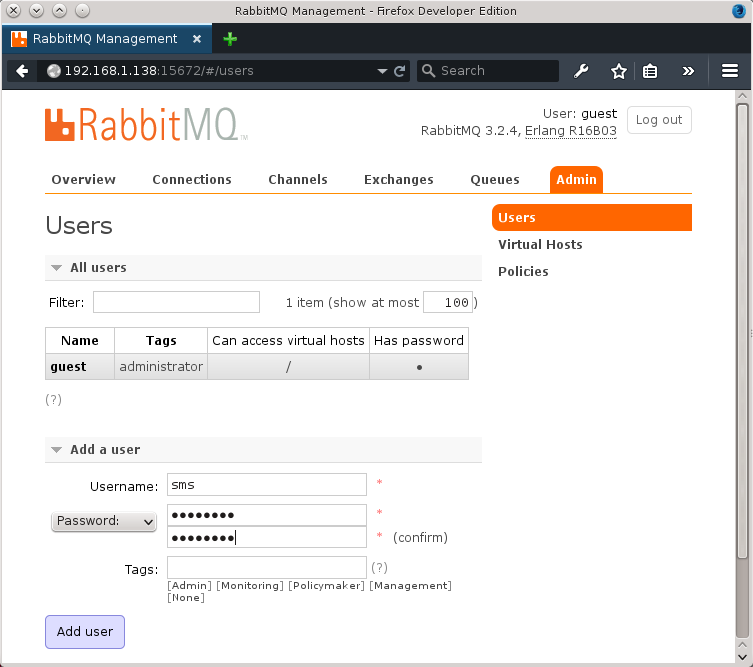Reload the page with refresh icon
The height and width of the screenshot is (667, 753).
pyautogui.click(x=400, y=71)
